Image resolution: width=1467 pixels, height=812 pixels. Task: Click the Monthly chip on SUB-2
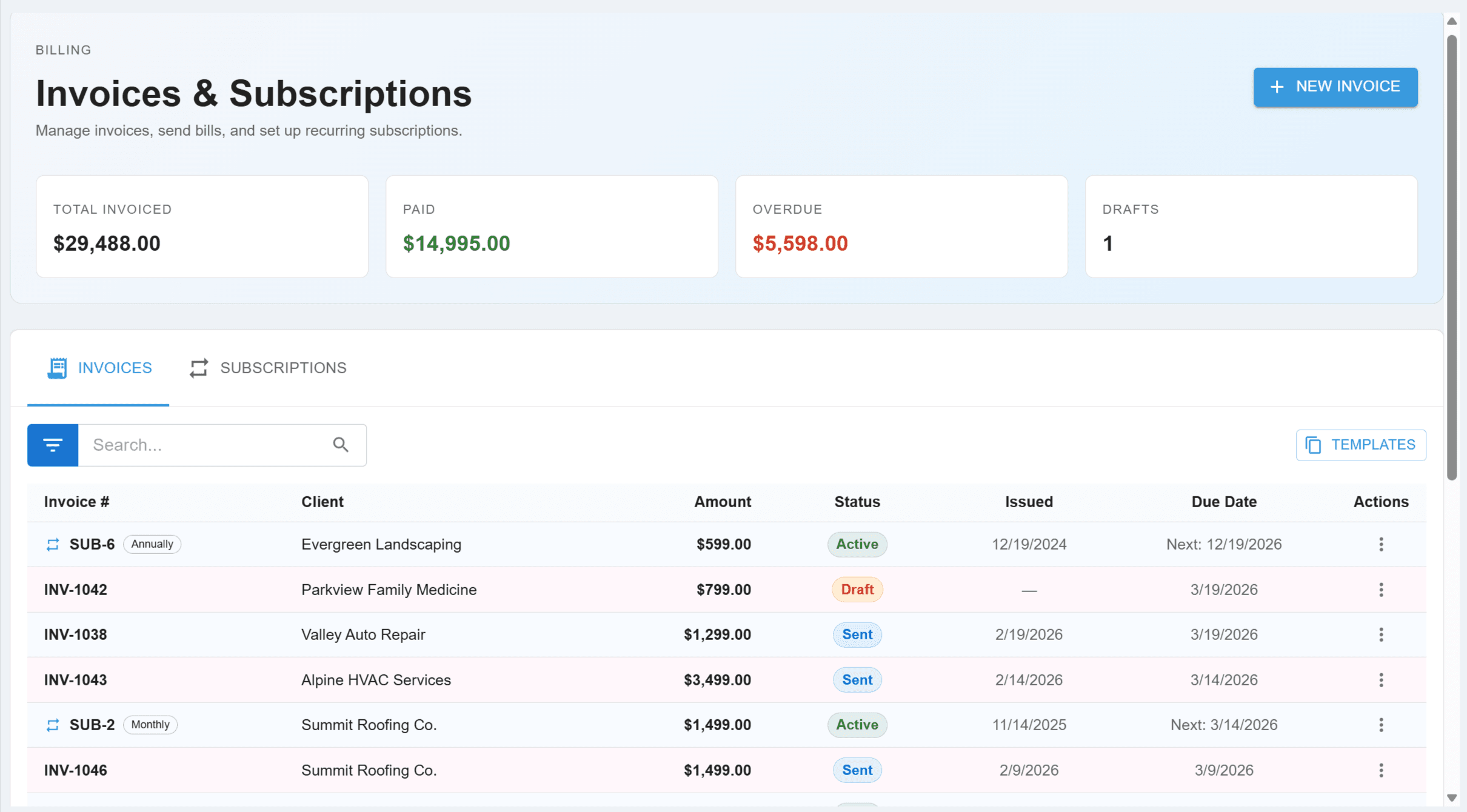[150, 725]
